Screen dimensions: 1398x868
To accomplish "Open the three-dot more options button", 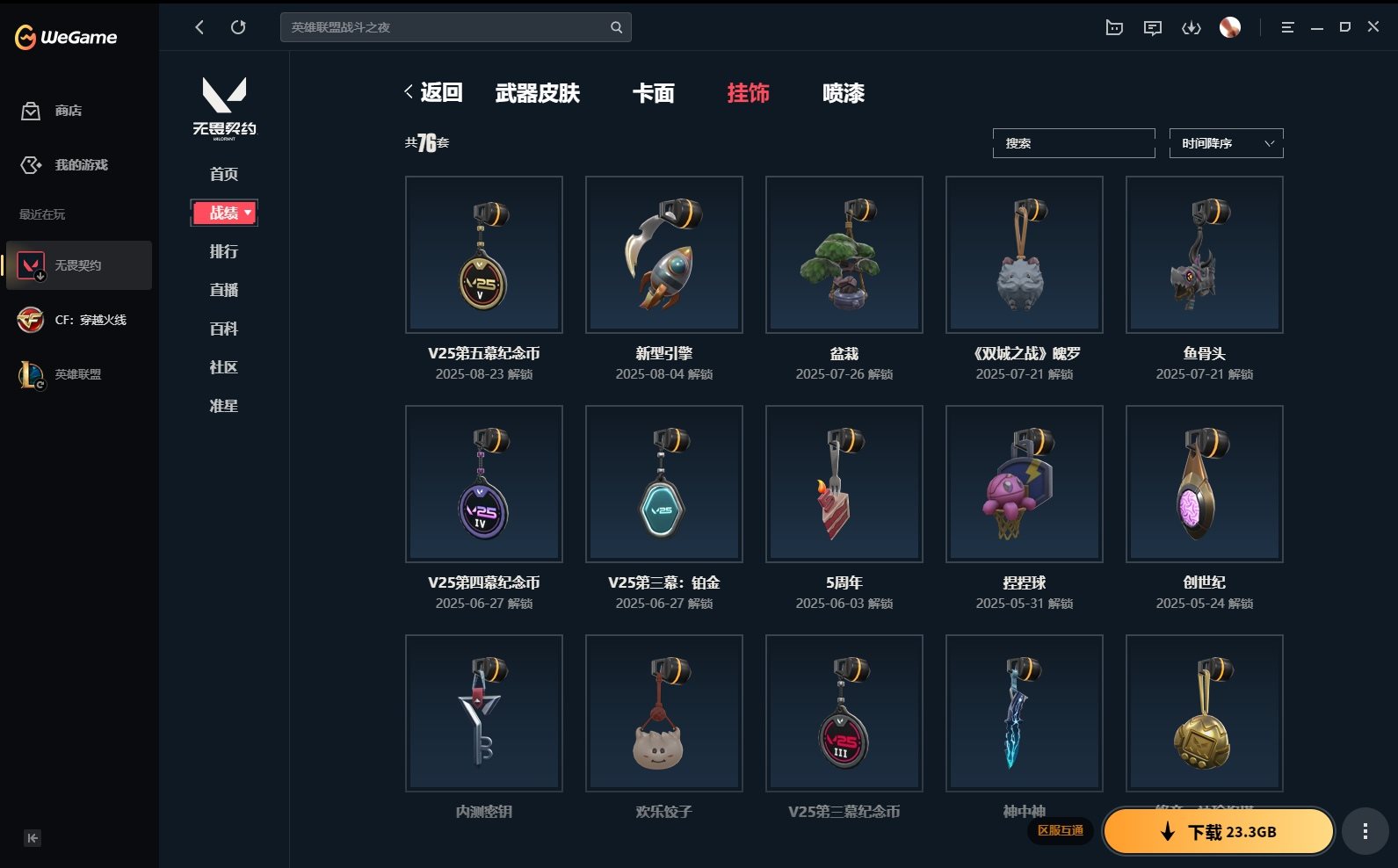I will click(1365, 831).
